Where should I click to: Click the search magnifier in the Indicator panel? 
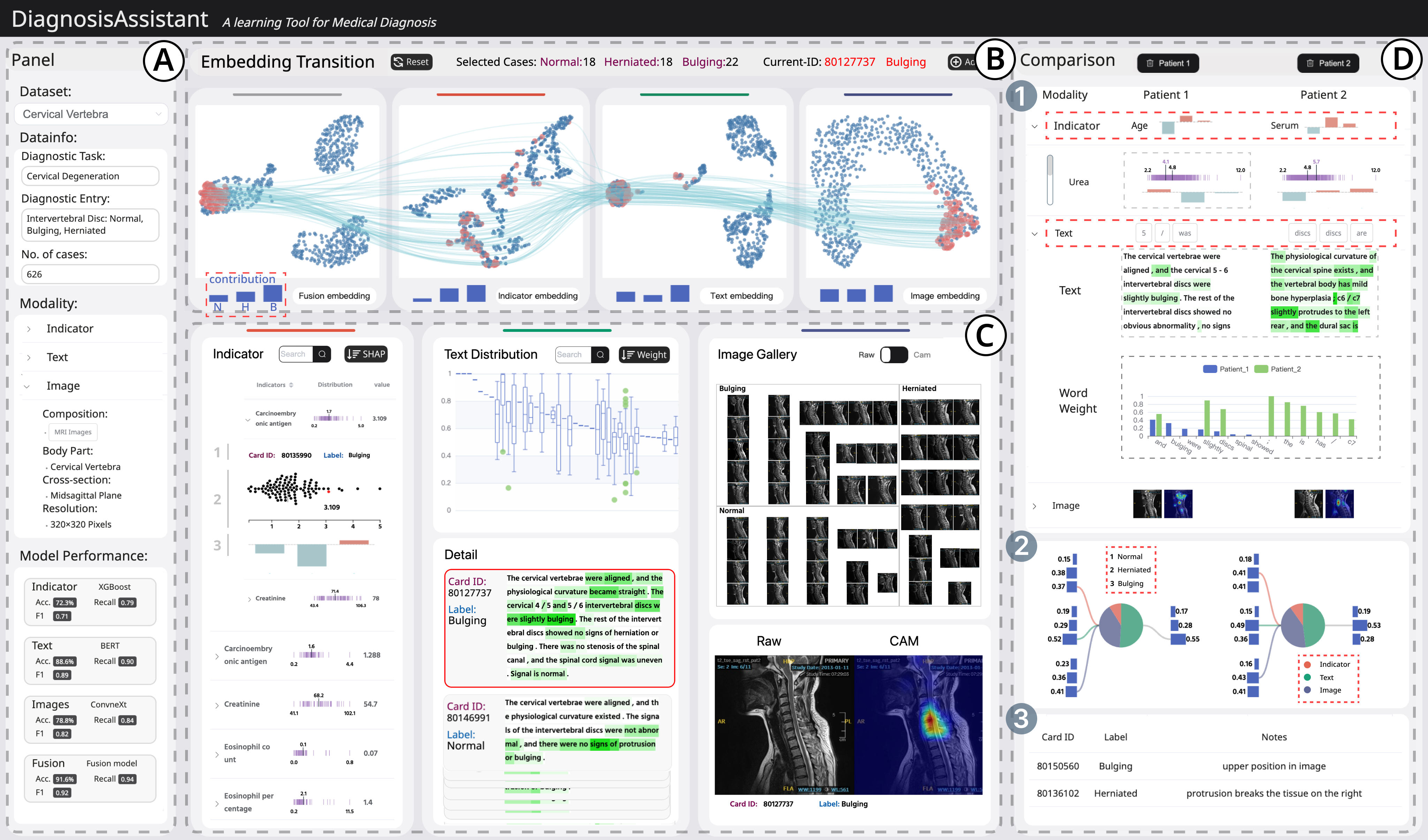pyautogui.click(x=322, y=354)
